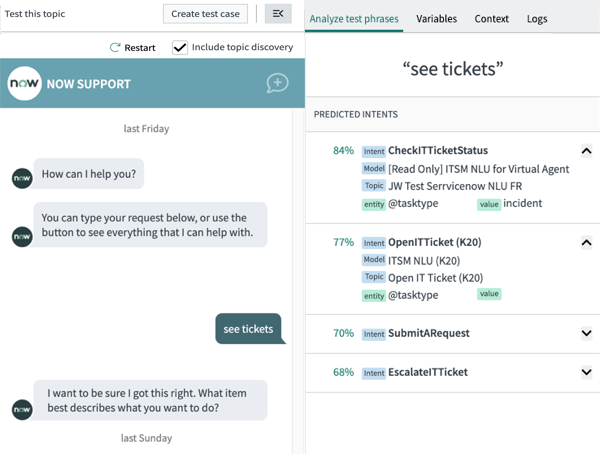The width and height of the screenshot is (600, 454).
Task: Click the 'Open IT Ticket (K20)' topic name
Action: [435, 278]
